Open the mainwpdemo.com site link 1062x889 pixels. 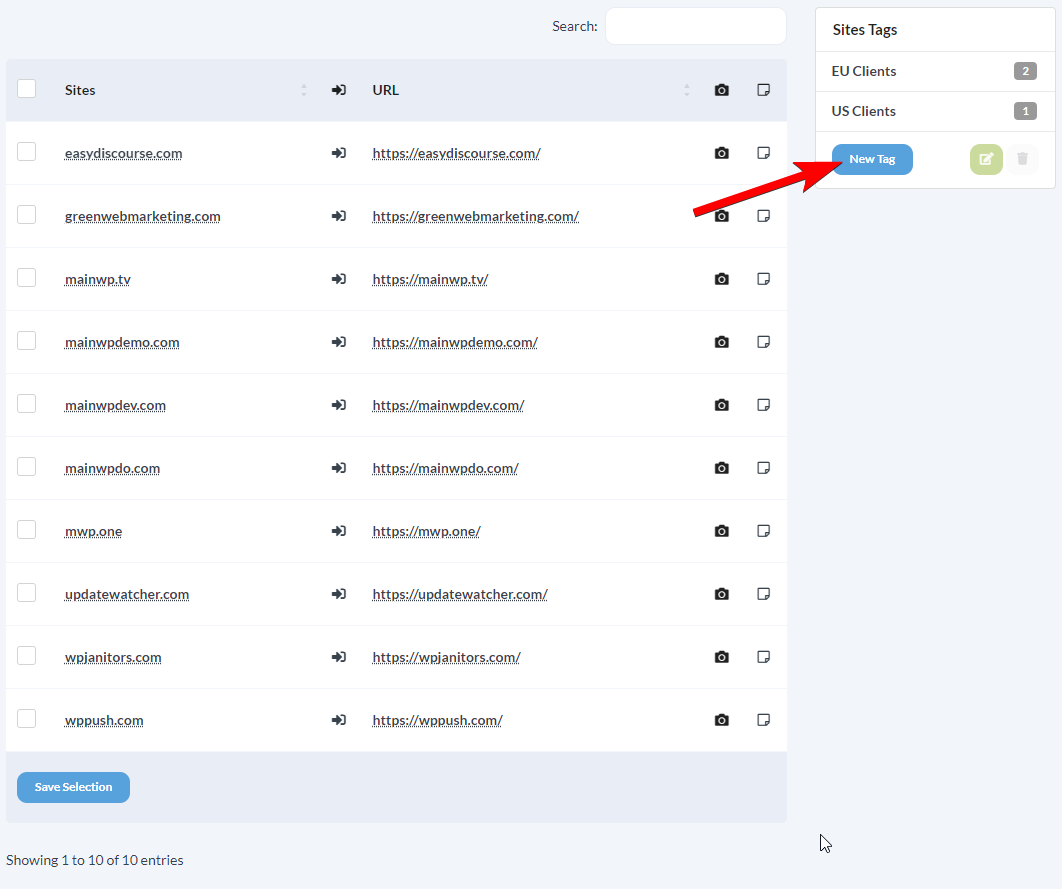[122, 343]
